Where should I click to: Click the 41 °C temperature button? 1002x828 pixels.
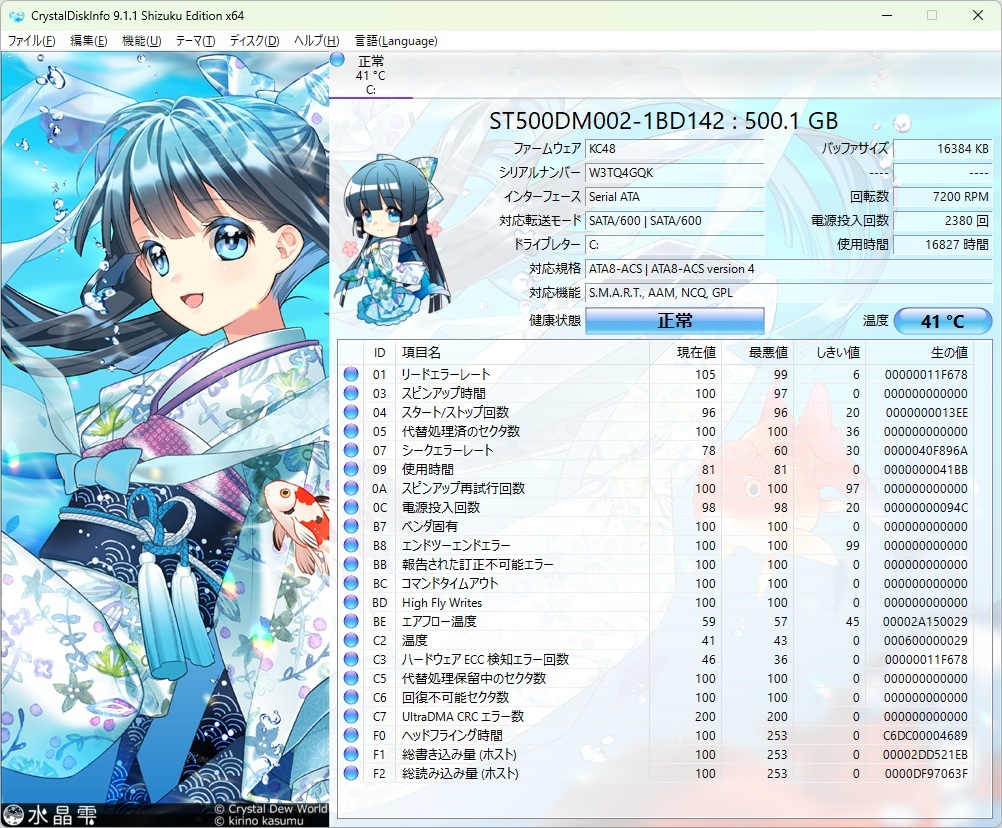(x=943, y=321)
